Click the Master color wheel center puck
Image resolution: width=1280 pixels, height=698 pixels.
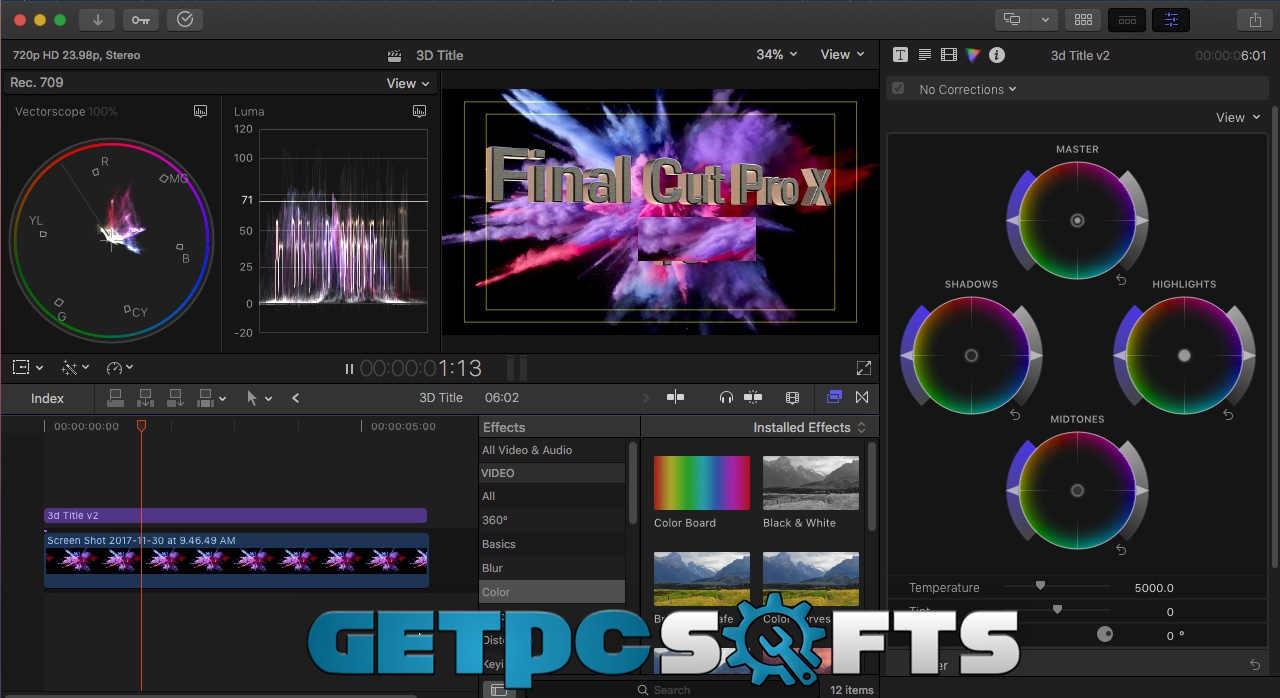pyautogui.click(x=1077, y=220)
